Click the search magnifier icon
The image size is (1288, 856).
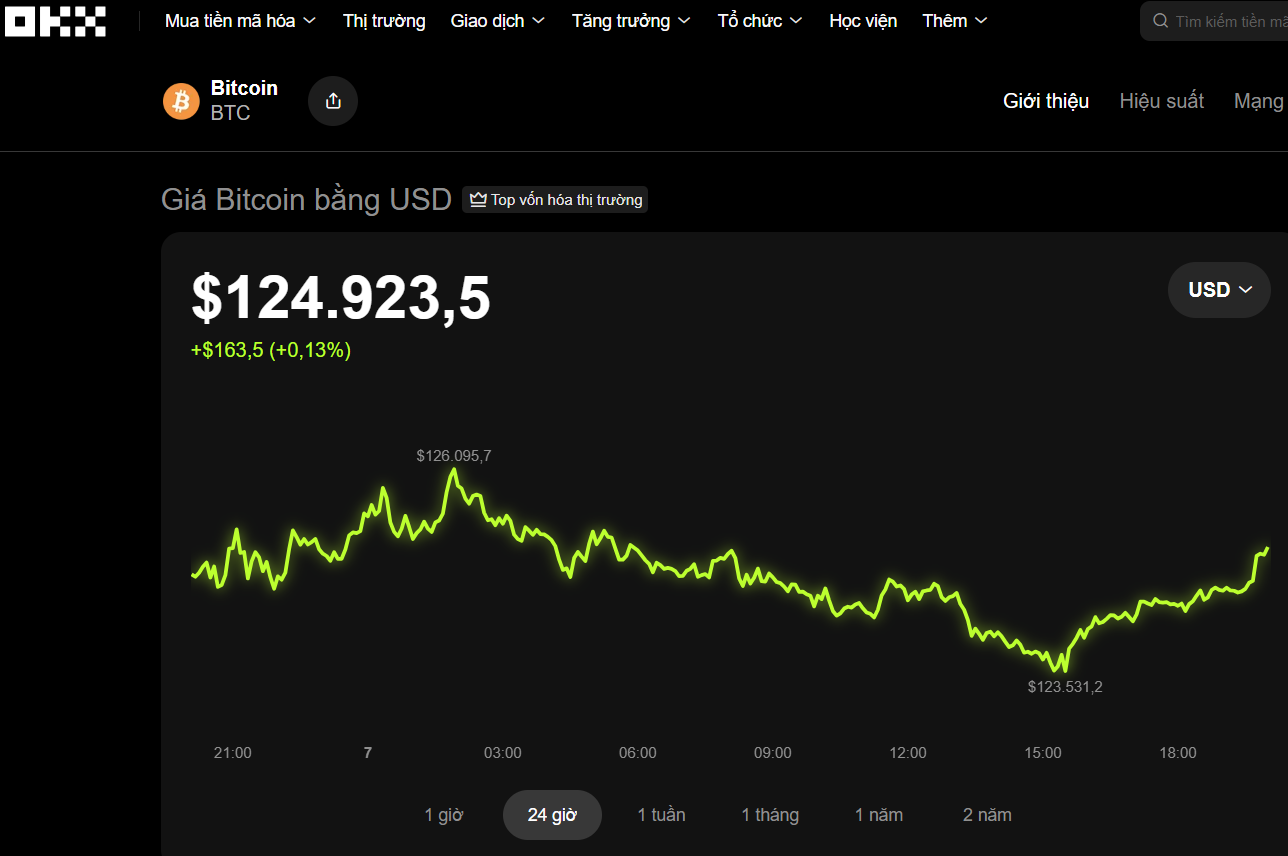coord(1160,21)
